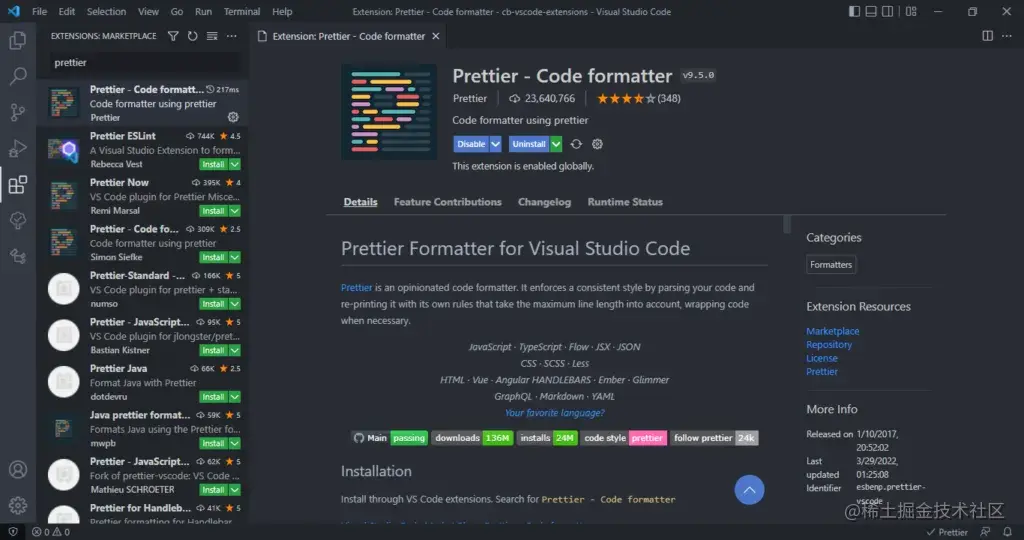Switch to the Runtime Status tab
This screenshot has height=540, width=1024.
(x=625, y=202)
